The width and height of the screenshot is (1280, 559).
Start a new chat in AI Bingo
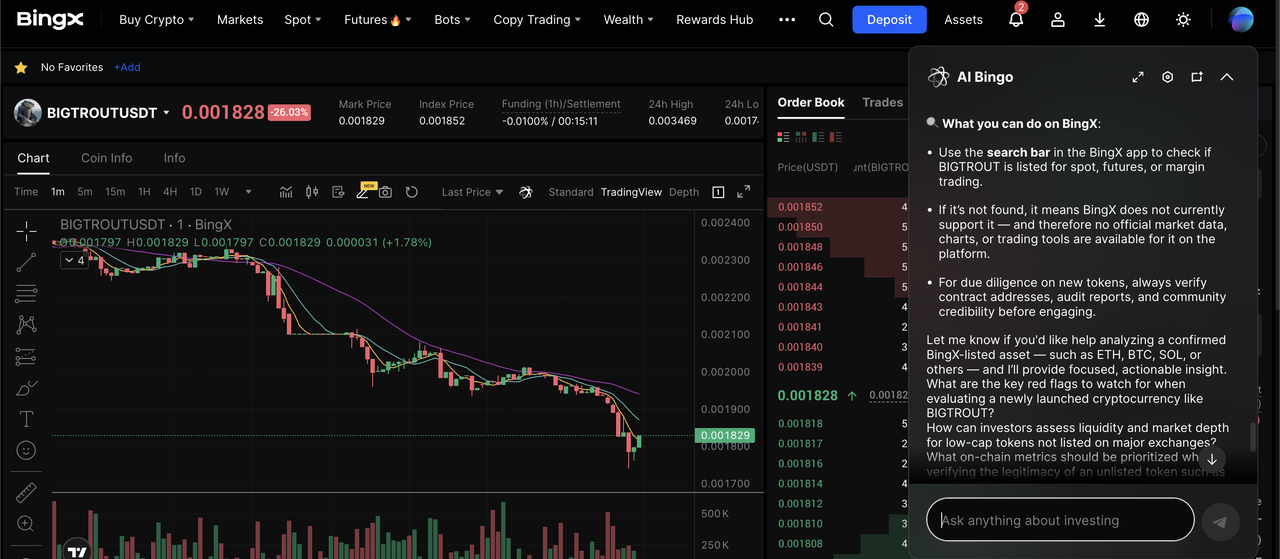coord(1196,77)
